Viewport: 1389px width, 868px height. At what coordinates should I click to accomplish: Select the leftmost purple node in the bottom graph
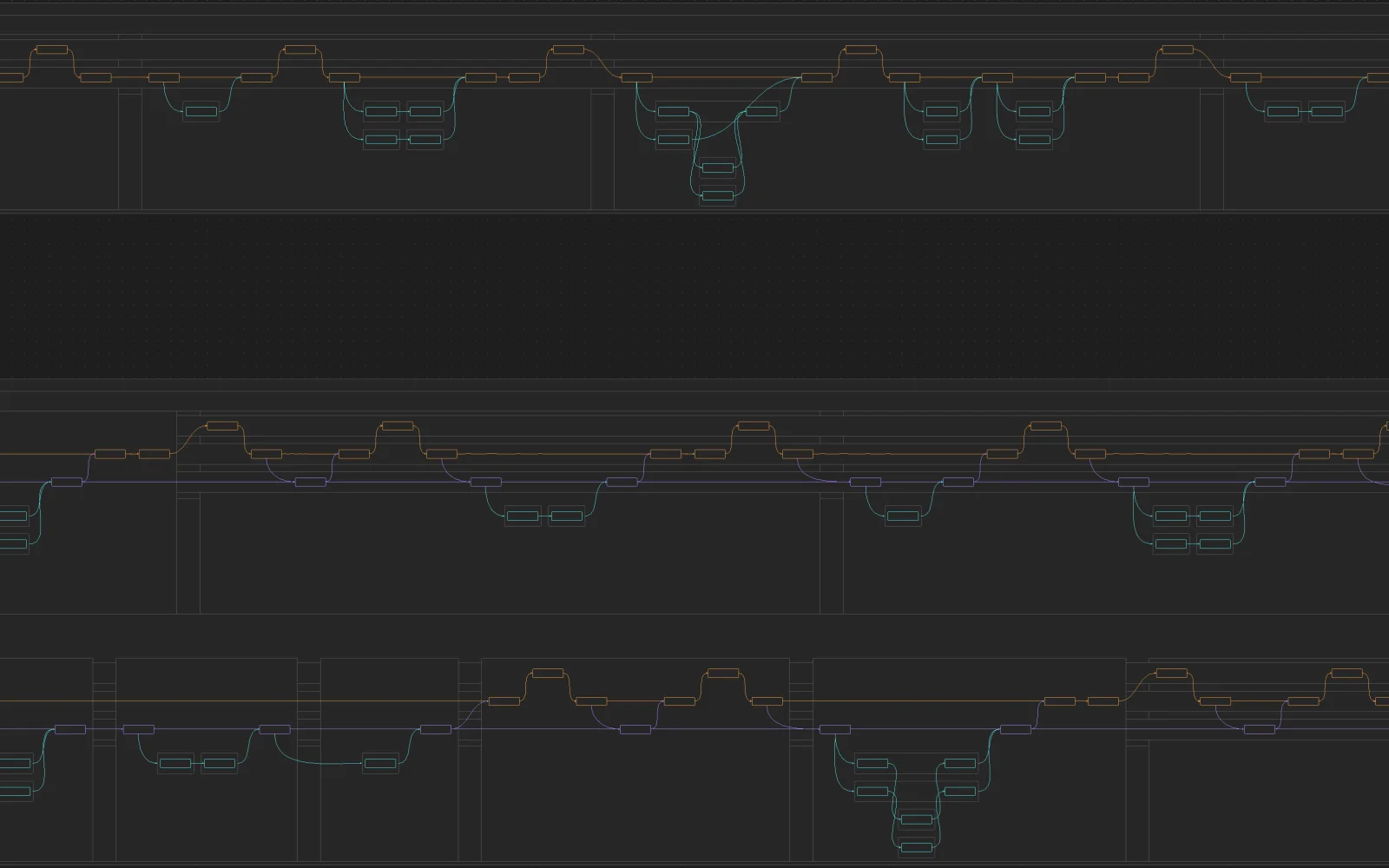point(70,729)
